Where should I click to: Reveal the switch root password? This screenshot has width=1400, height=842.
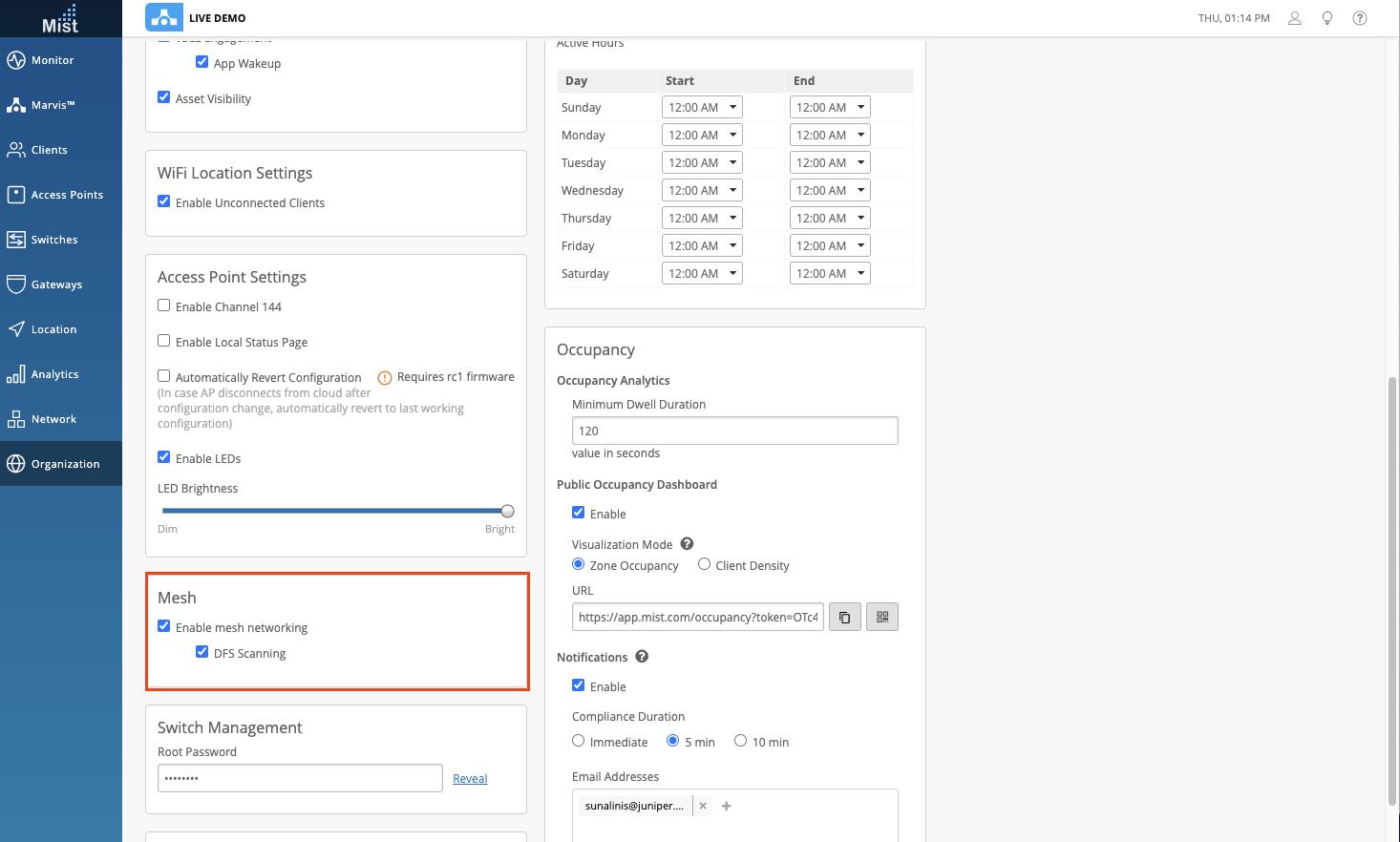(x=470, y=779)
